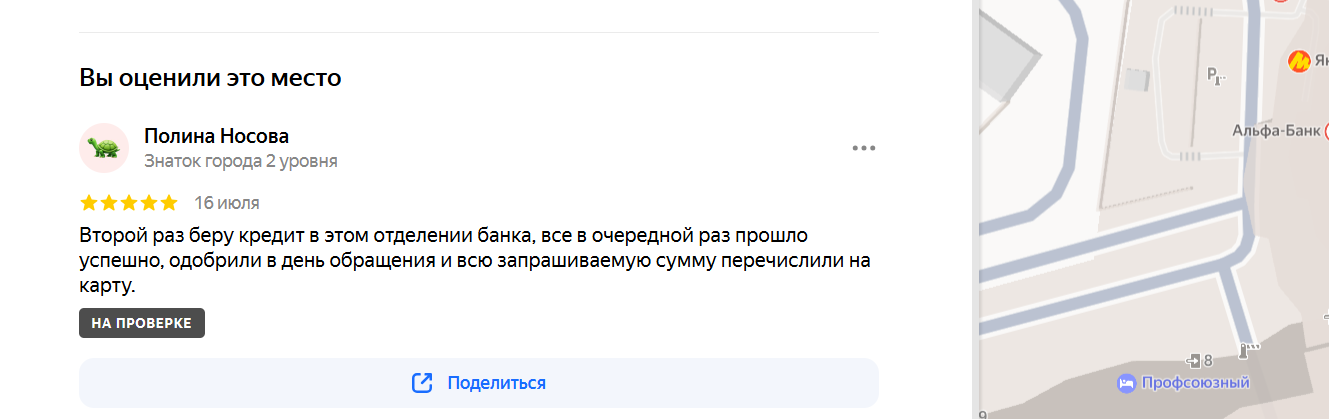Click the Поделиться button text
The width and height of the screenshot is (1329, 419).
tap(496, 383)
